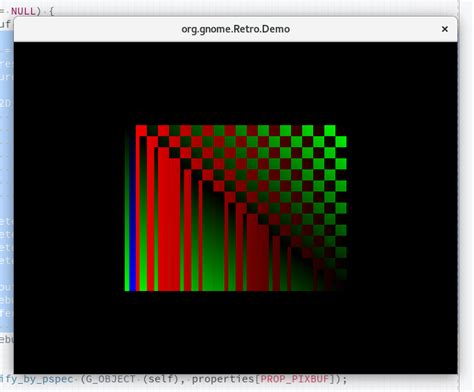Click the red-green checkerboard test image
474x392 pixels.
point(236,208)
